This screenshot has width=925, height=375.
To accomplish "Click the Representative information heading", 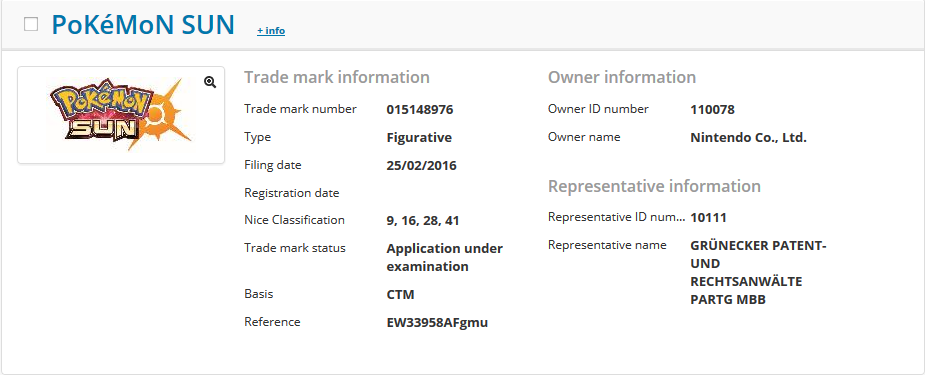I will (654, 186).
